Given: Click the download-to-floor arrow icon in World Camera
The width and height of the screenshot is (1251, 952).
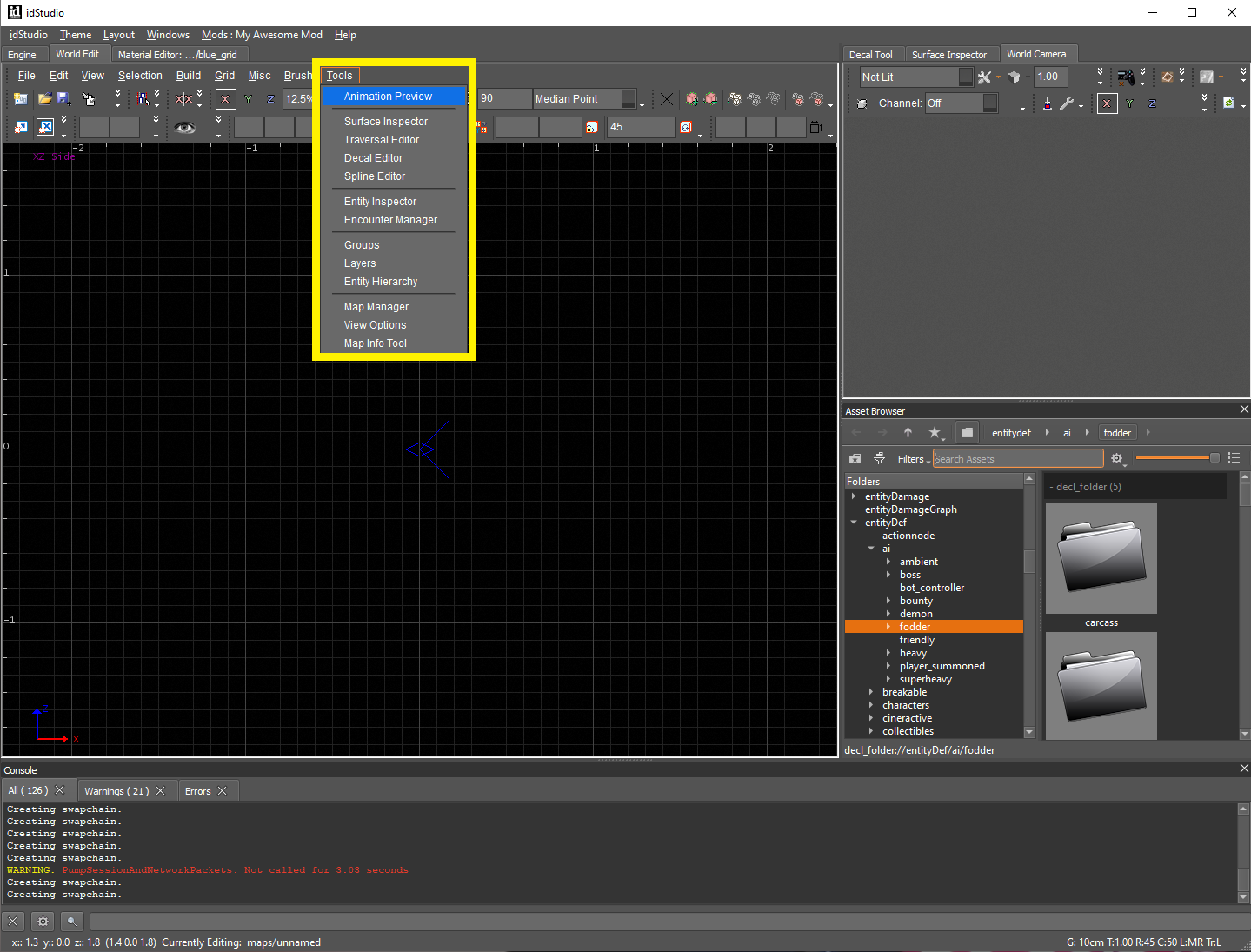Looking at the screenshot, I should click(1047, 103).
